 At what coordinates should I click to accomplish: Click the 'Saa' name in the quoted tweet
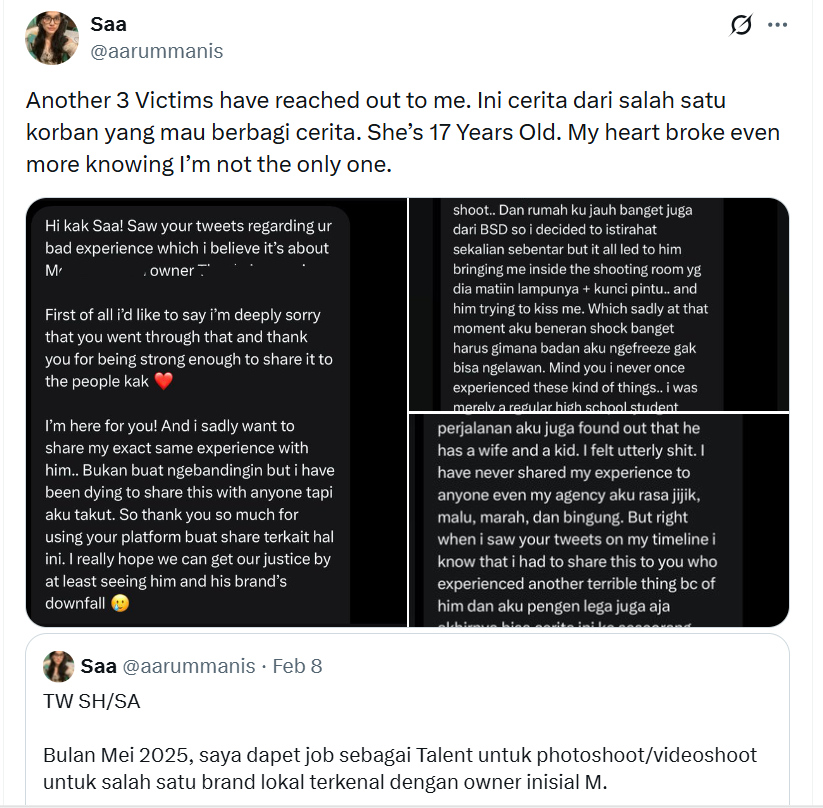pyautogui.click(x=98, y=666)
